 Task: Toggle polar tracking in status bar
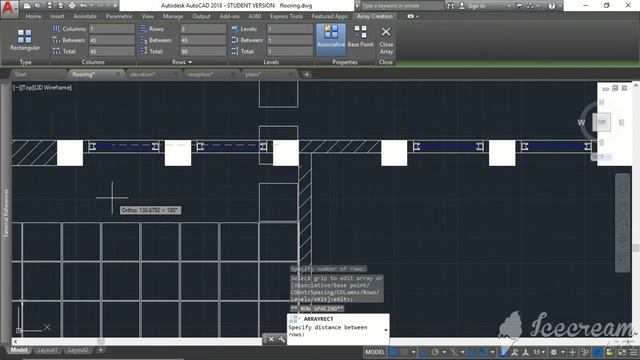coord(435,352)
